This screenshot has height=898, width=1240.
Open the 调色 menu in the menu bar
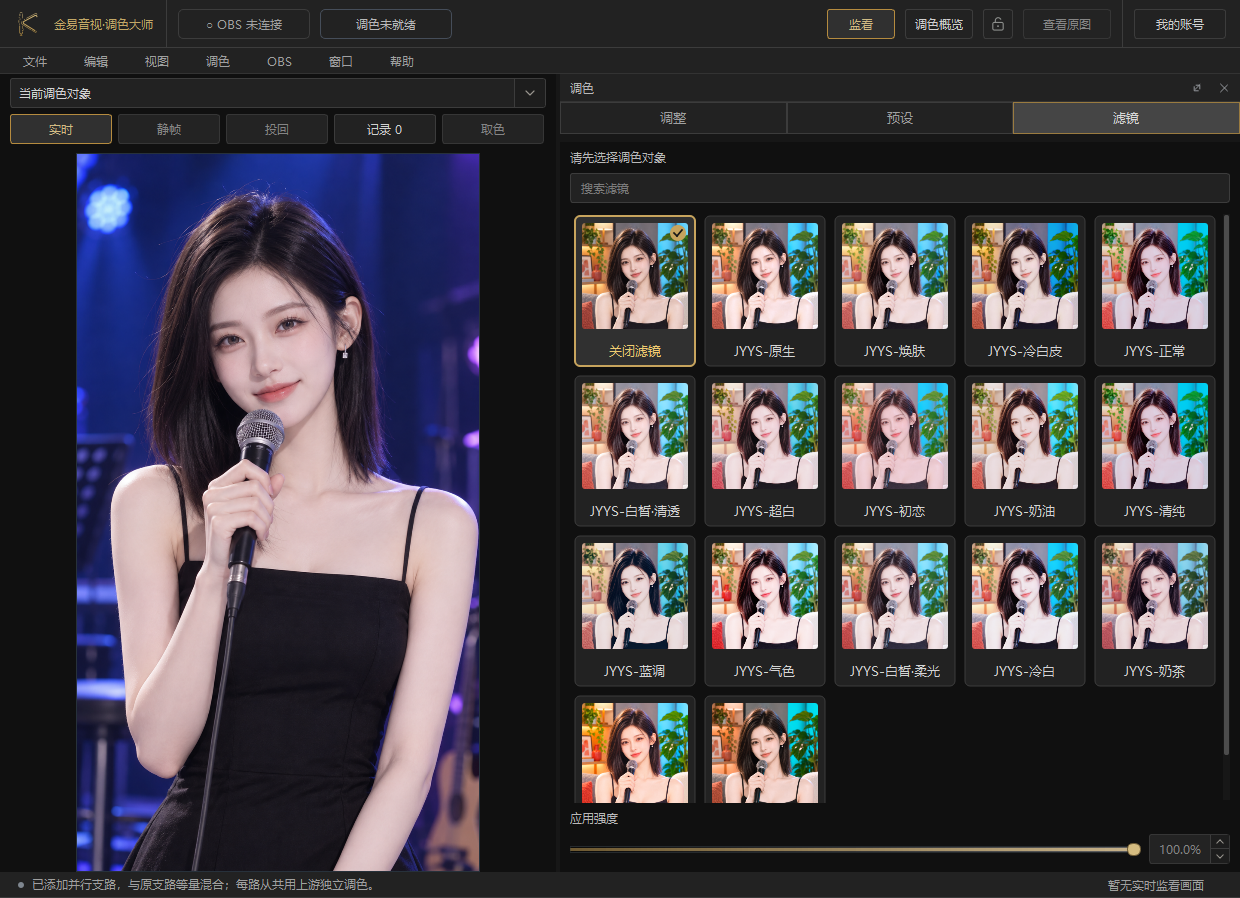[218, 61]
